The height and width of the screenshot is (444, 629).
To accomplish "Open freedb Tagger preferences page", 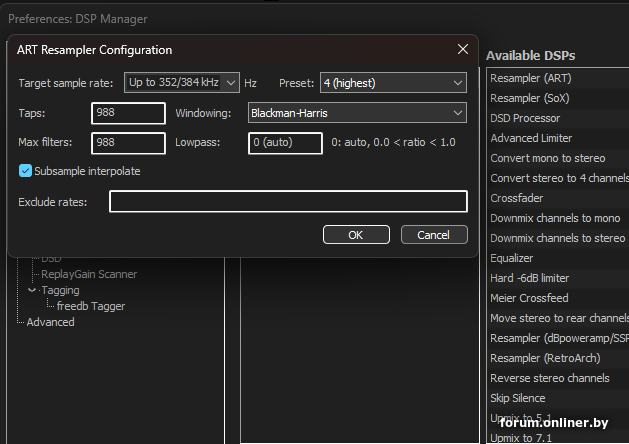I will click(91, 306).
